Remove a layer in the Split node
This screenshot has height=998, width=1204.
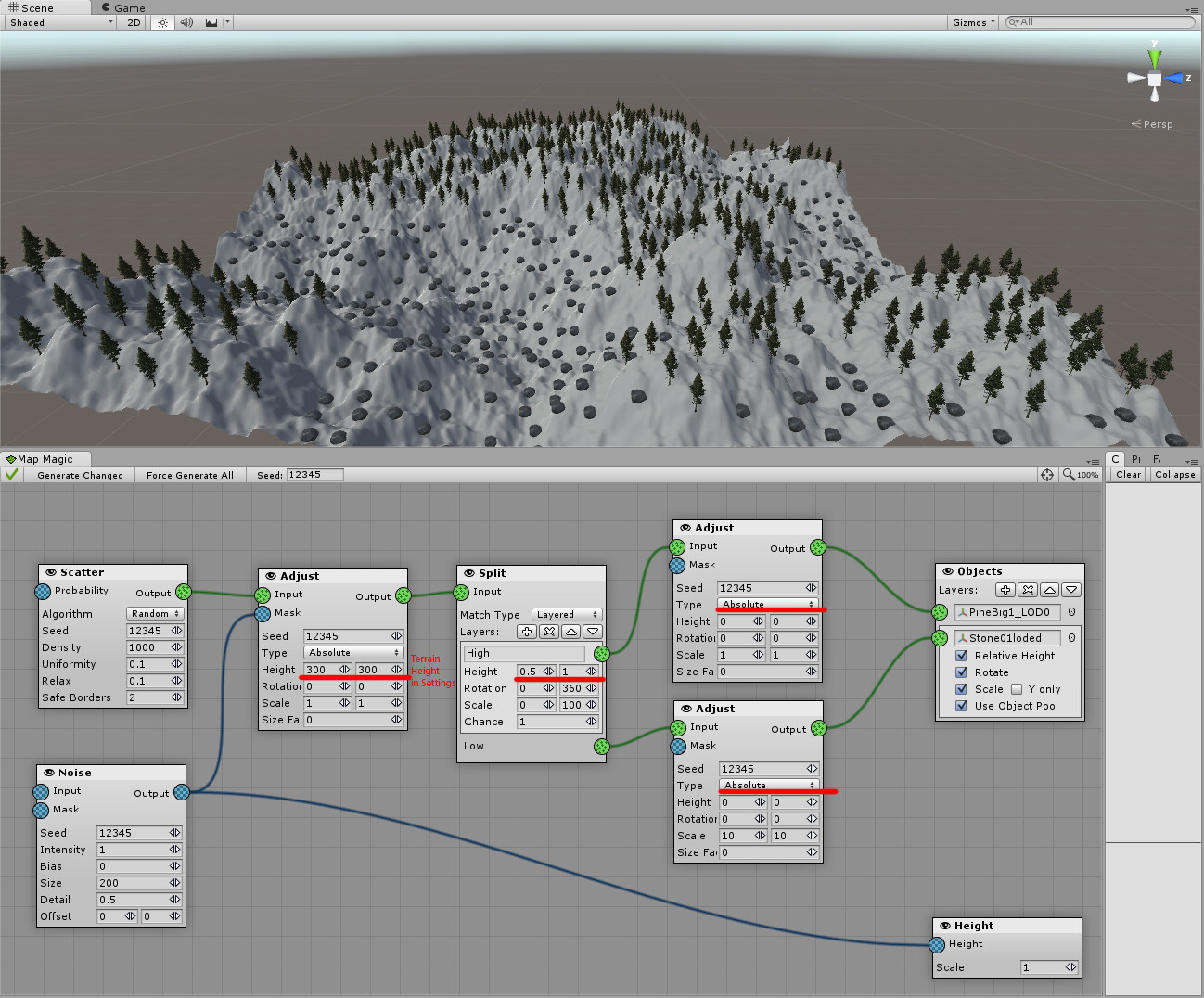548,632
